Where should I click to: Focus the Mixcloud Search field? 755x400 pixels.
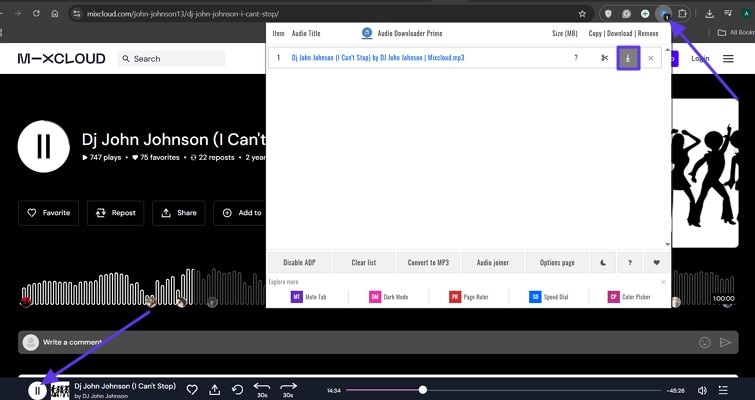point(172,59)
